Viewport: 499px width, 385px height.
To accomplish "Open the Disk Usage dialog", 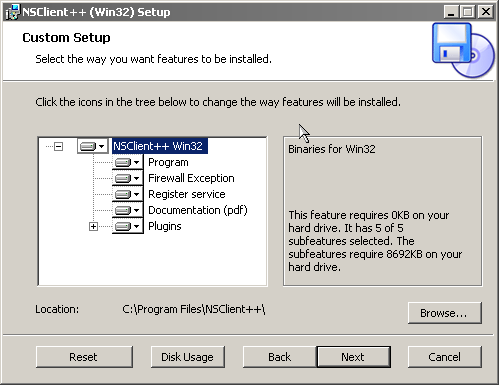I will pos(188,357).
